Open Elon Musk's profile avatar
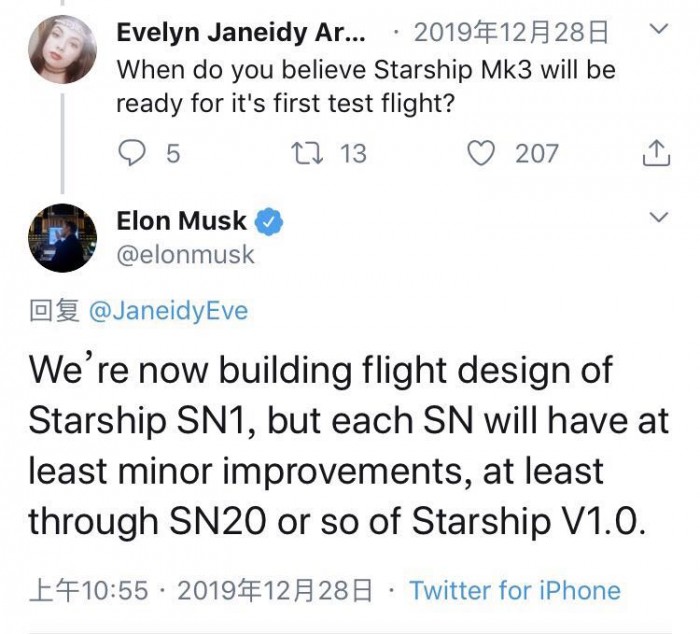Image resolution: width=700 pixels, height=634 pixels. pos(63,239)
